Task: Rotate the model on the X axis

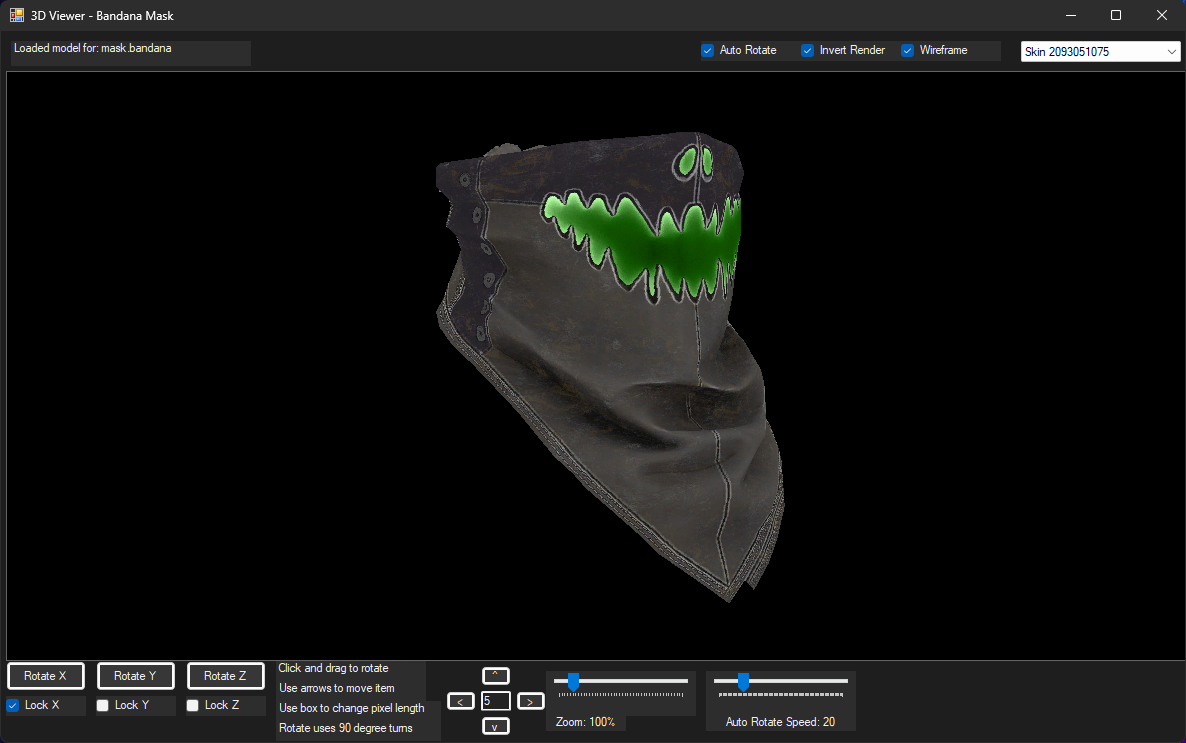Action: point(45,675)
